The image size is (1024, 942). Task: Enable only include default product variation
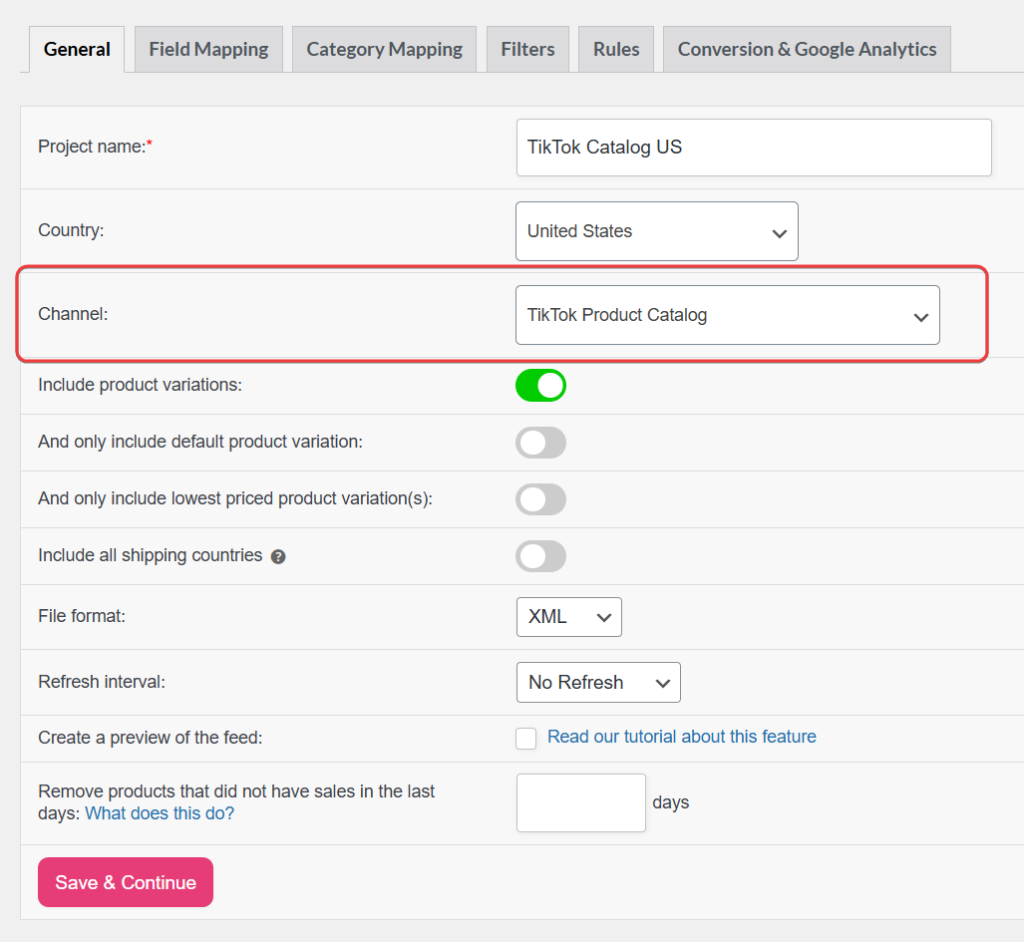pyautogui.click(x=541, y=442)
